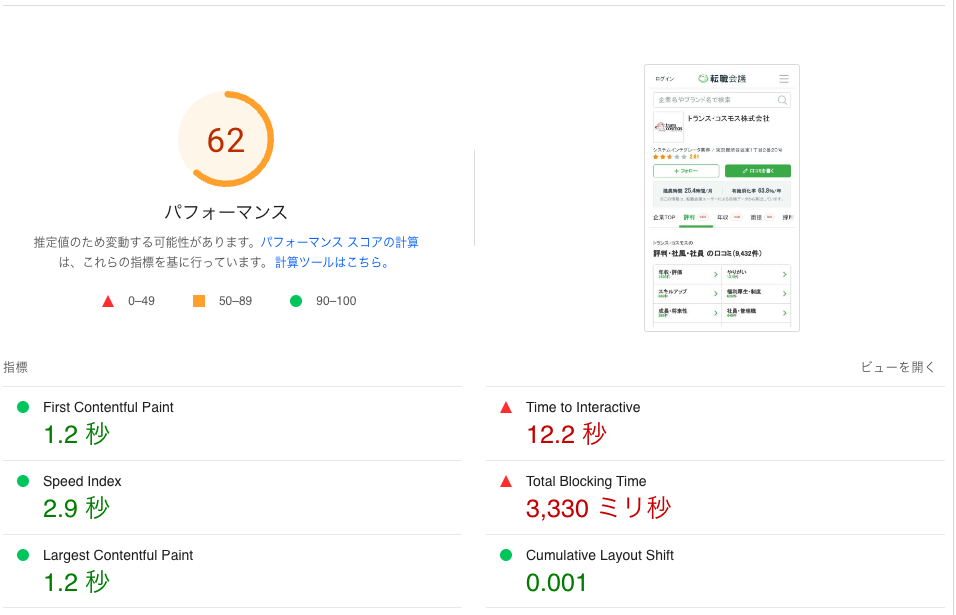Click the 90–100 legend text
This screenshot has height=615, width=956.
336,301
